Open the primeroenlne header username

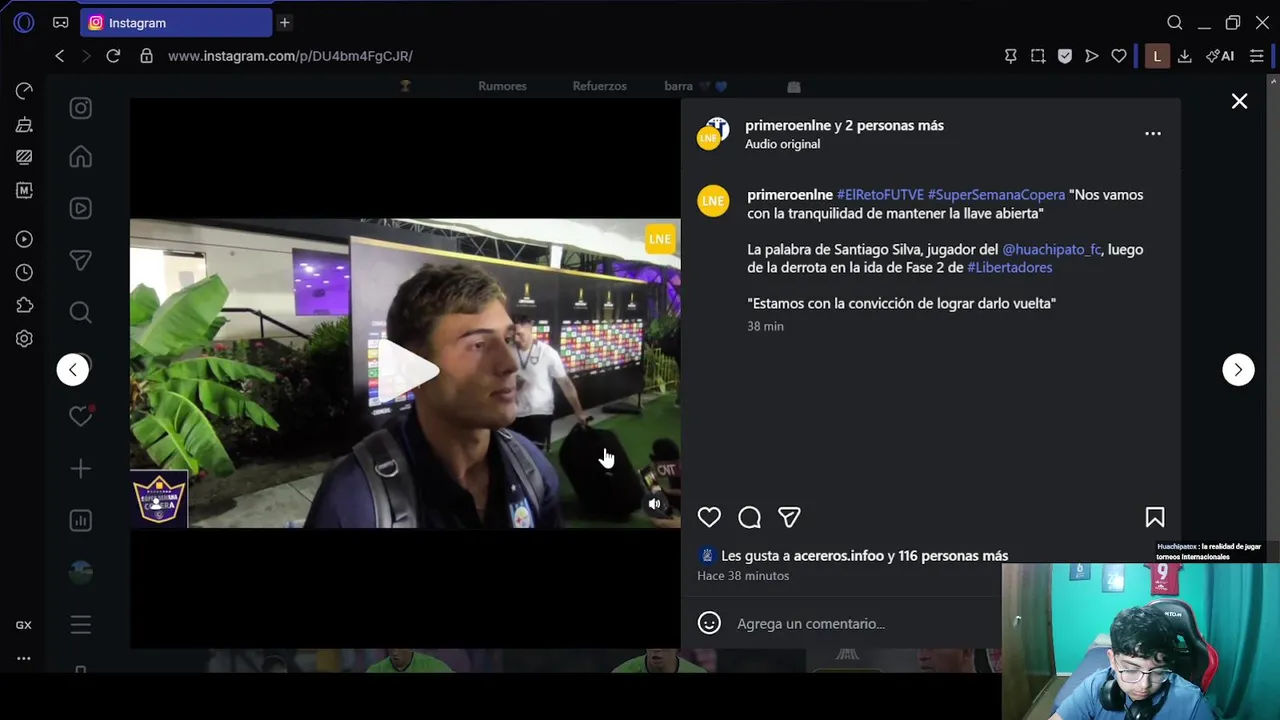click(x=788, y=125)
